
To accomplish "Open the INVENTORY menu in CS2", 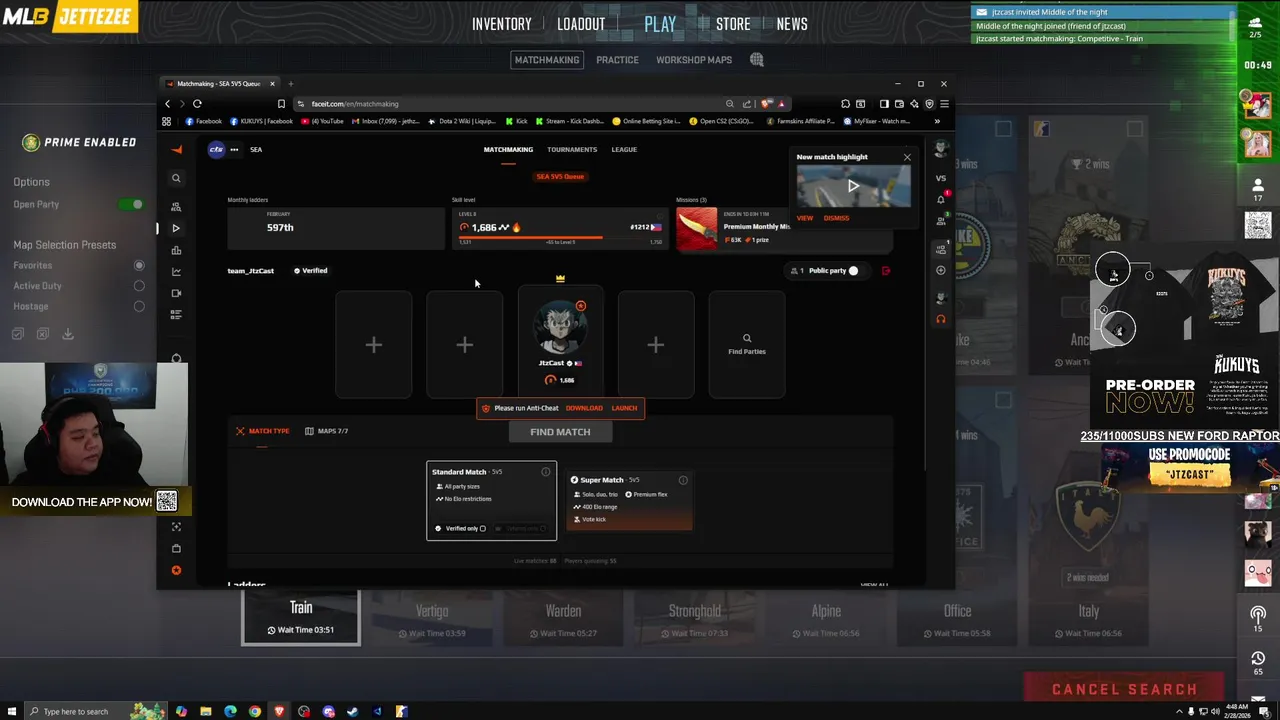I will [x=502, y=24].
